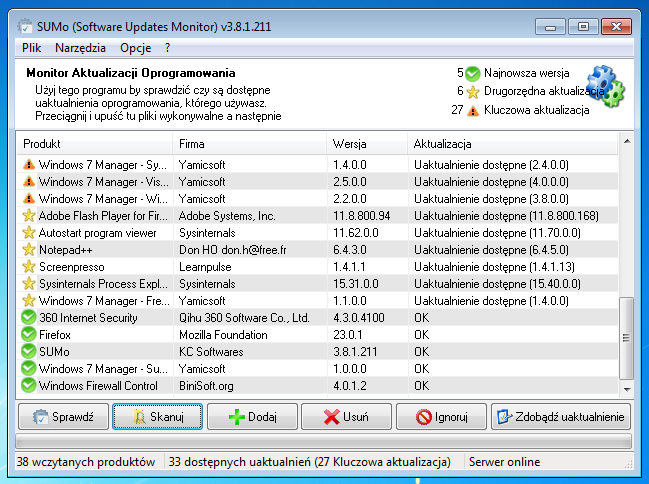The image size is (649, 484).
Task: Click green check icon beside SUMo row
Action: (29, 352)
